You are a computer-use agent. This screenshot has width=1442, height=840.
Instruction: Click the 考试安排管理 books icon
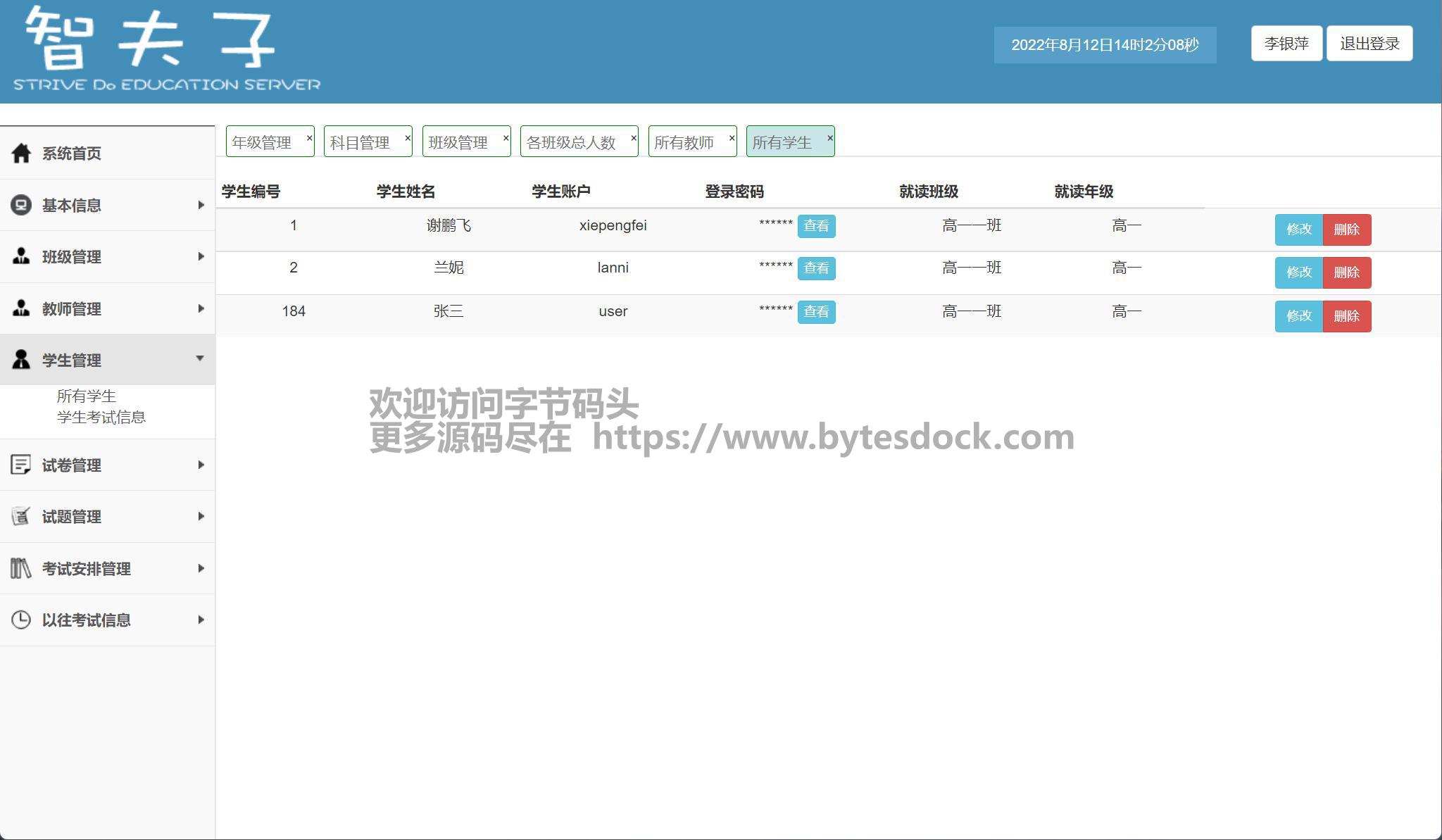tap(21, 568)
